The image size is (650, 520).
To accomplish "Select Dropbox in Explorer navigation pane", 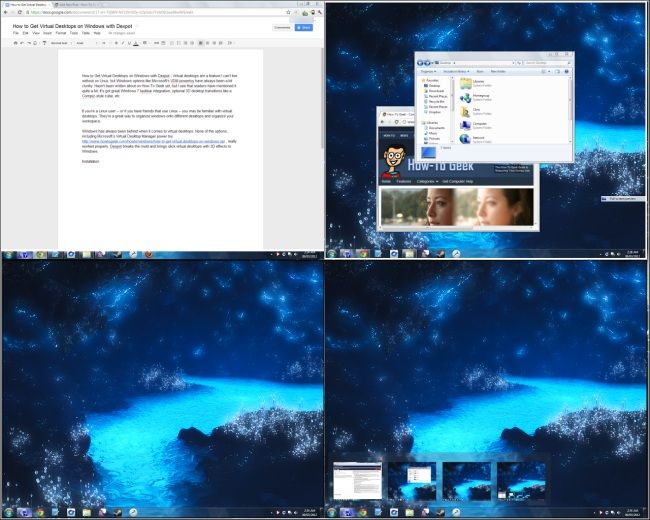I will [x=433, y=112].
